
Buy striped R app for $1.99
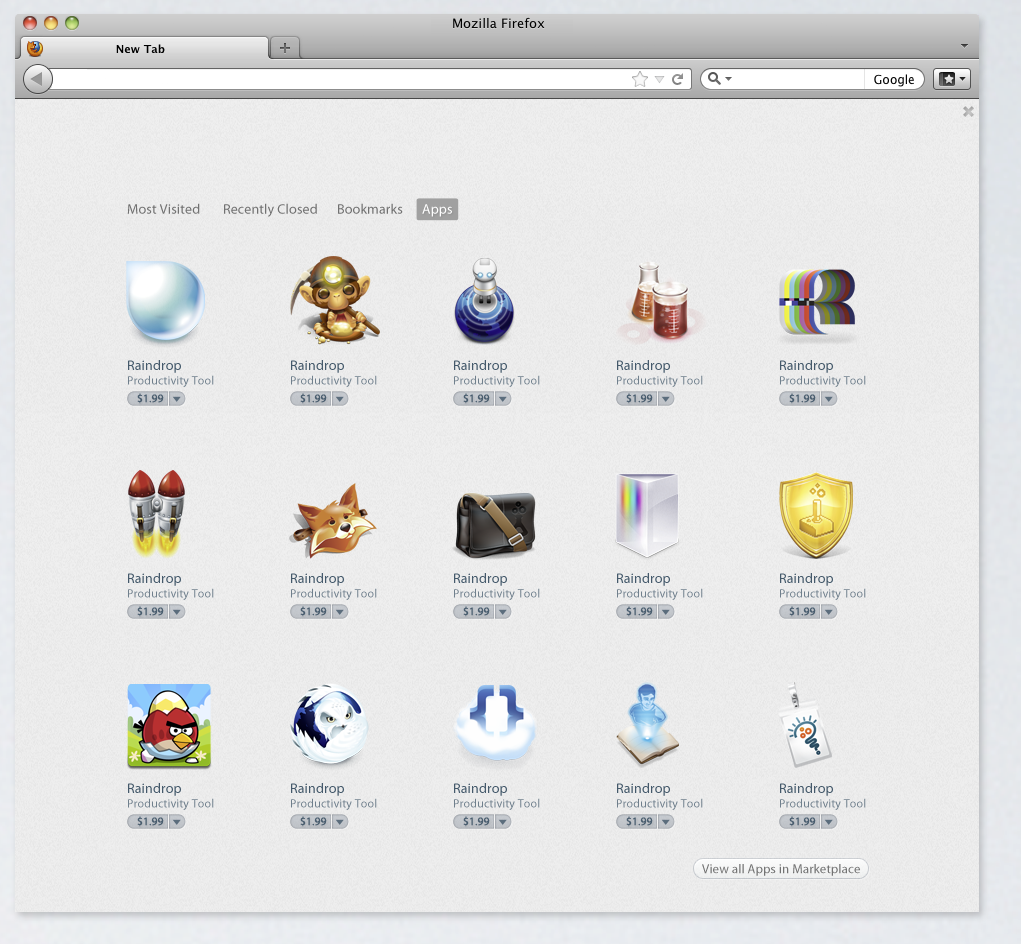pos(800,398)
